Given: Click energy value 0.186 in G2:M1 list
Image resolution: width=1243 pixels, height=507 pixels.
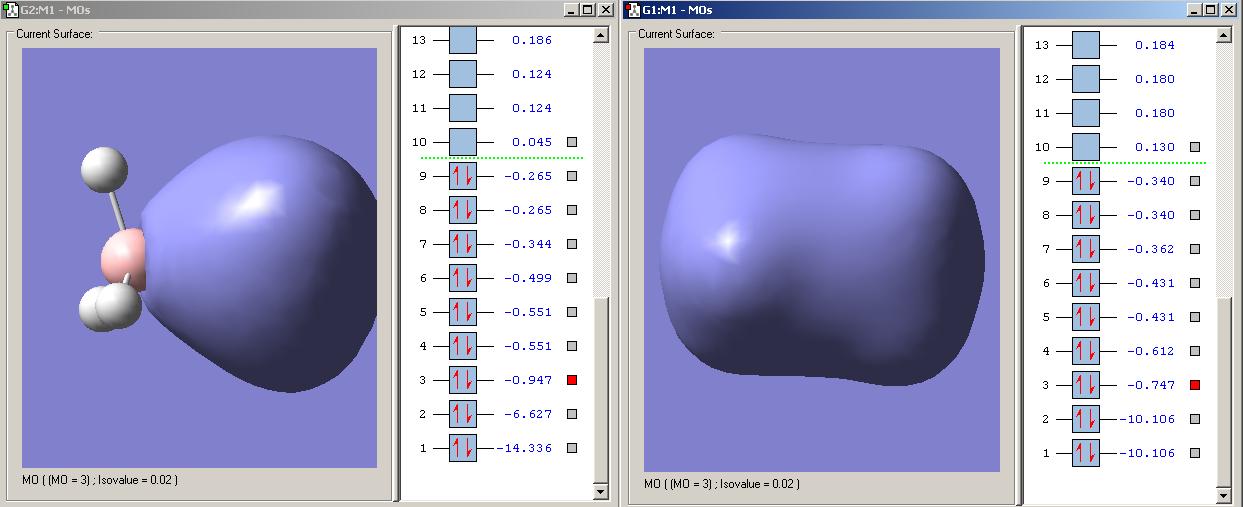Looking at the screenshot, I should (532, 40).
